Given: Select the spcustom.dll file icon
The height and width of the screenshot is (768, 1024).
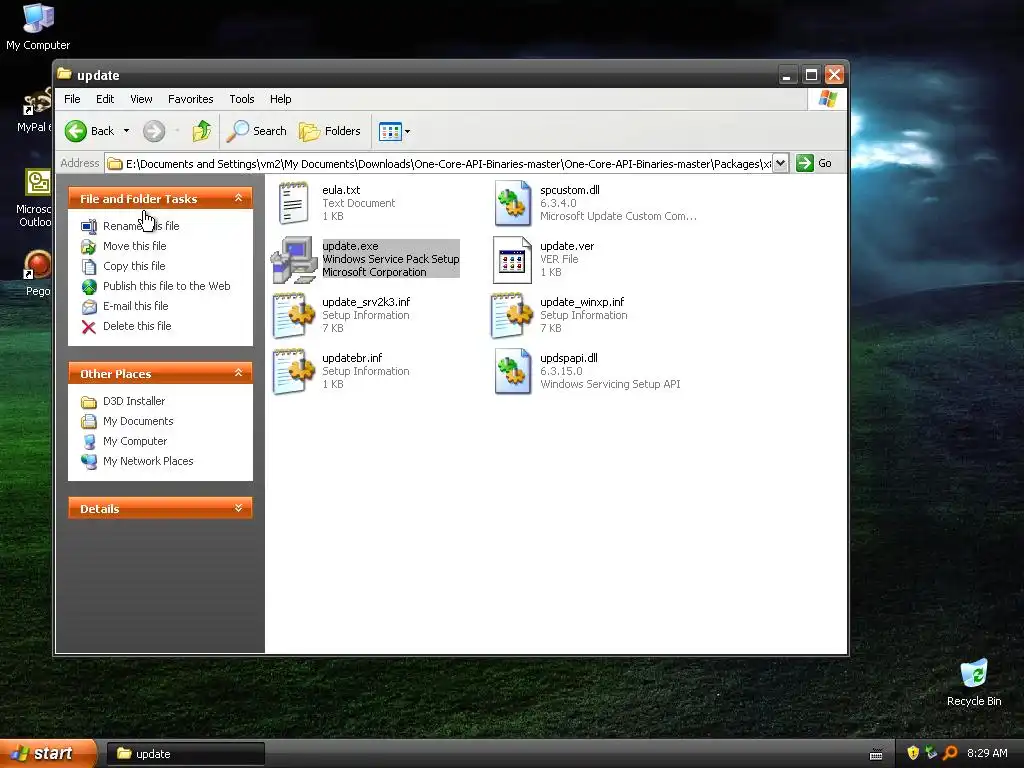Looking at the screenshot, I should [x=513, y=203].
